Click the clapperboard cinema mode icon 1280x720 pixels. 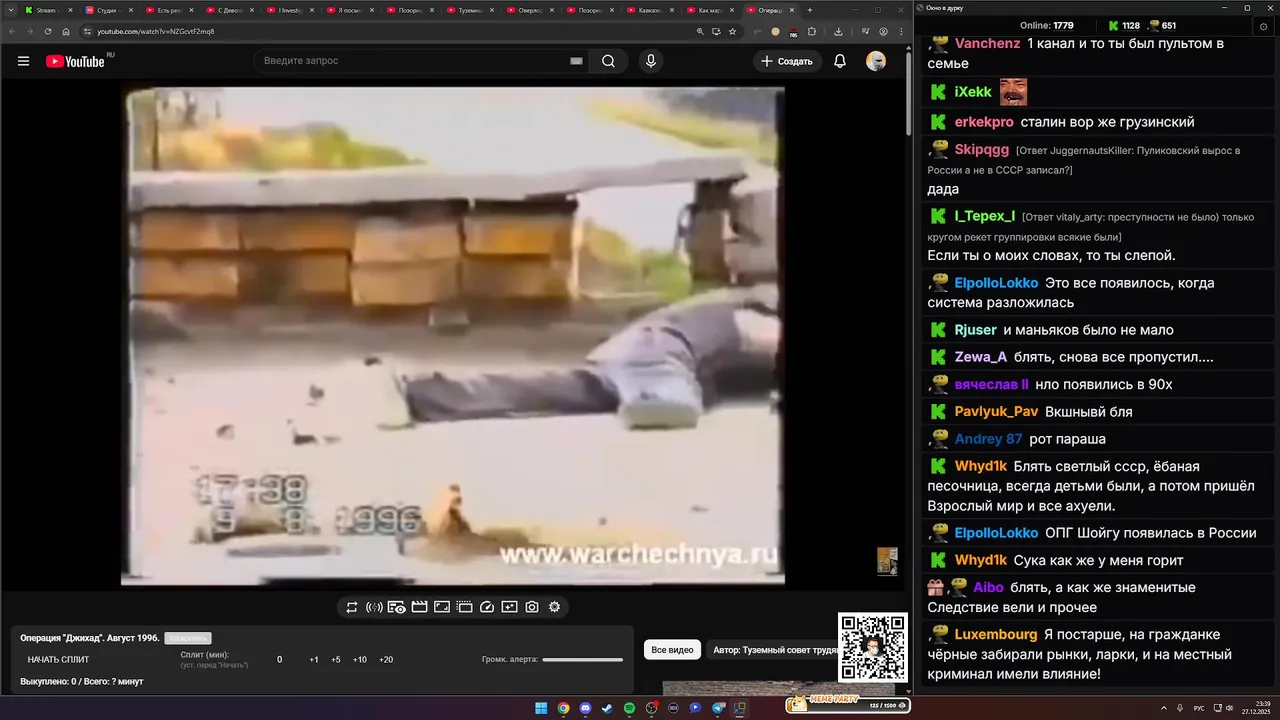point(419,607)
